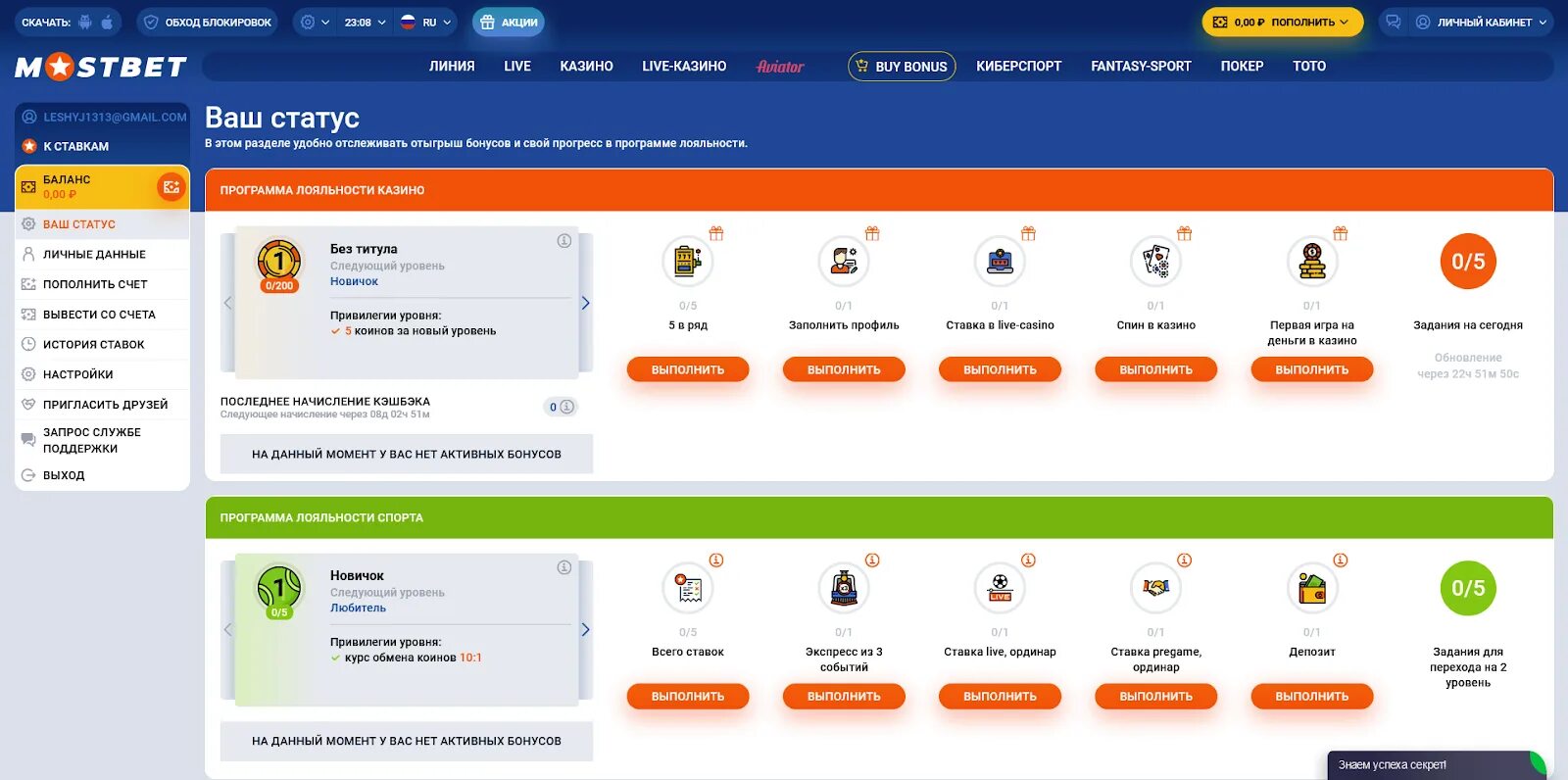The height and width of the screenshot is (780, 1568).
Task: Click the Первая игра на деньги icon
Action: pyautogui.click(x=1311, y=262)
